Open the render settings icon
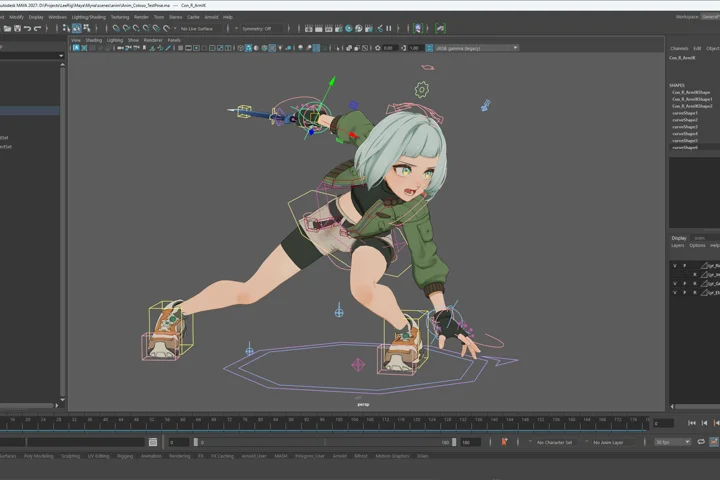This screenshot has width=720, height=480. (339, 28)
